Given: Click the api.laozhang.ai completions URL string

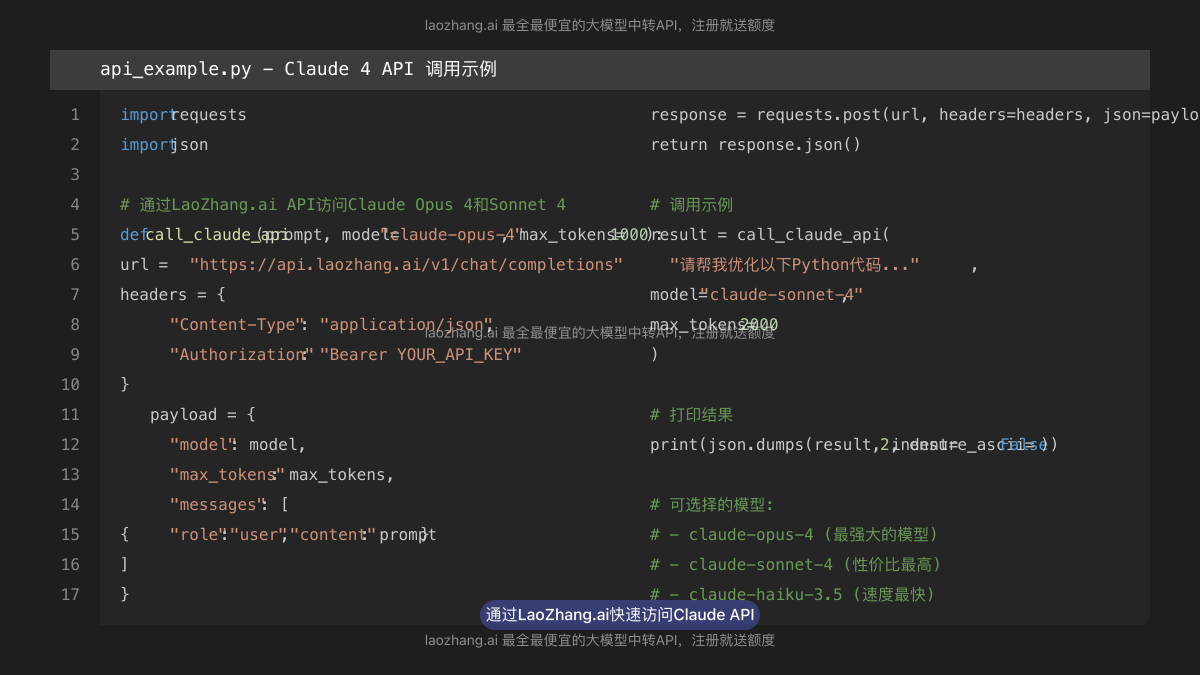Looking at the screenshot, I should click(x=406, y=265).
